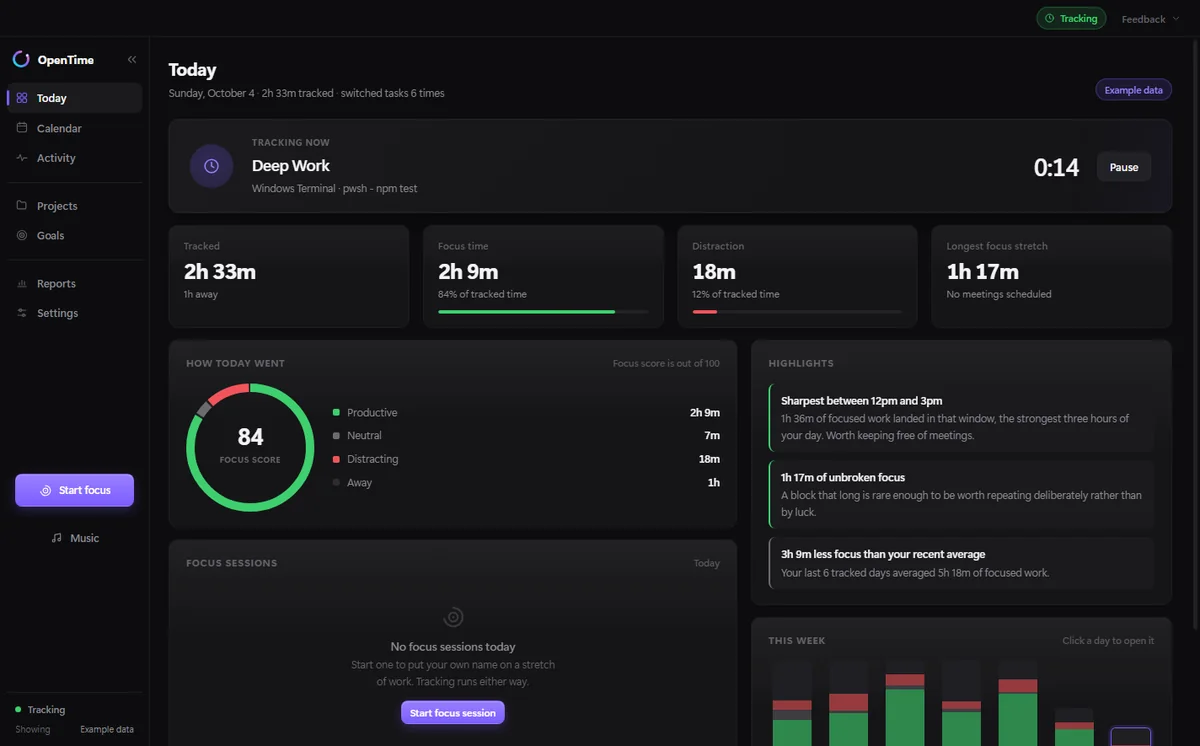This screenshot has width=1200, height=746.
Task: Open the 3h 9m less focus highlight
Action: click(x=961, y=563)
